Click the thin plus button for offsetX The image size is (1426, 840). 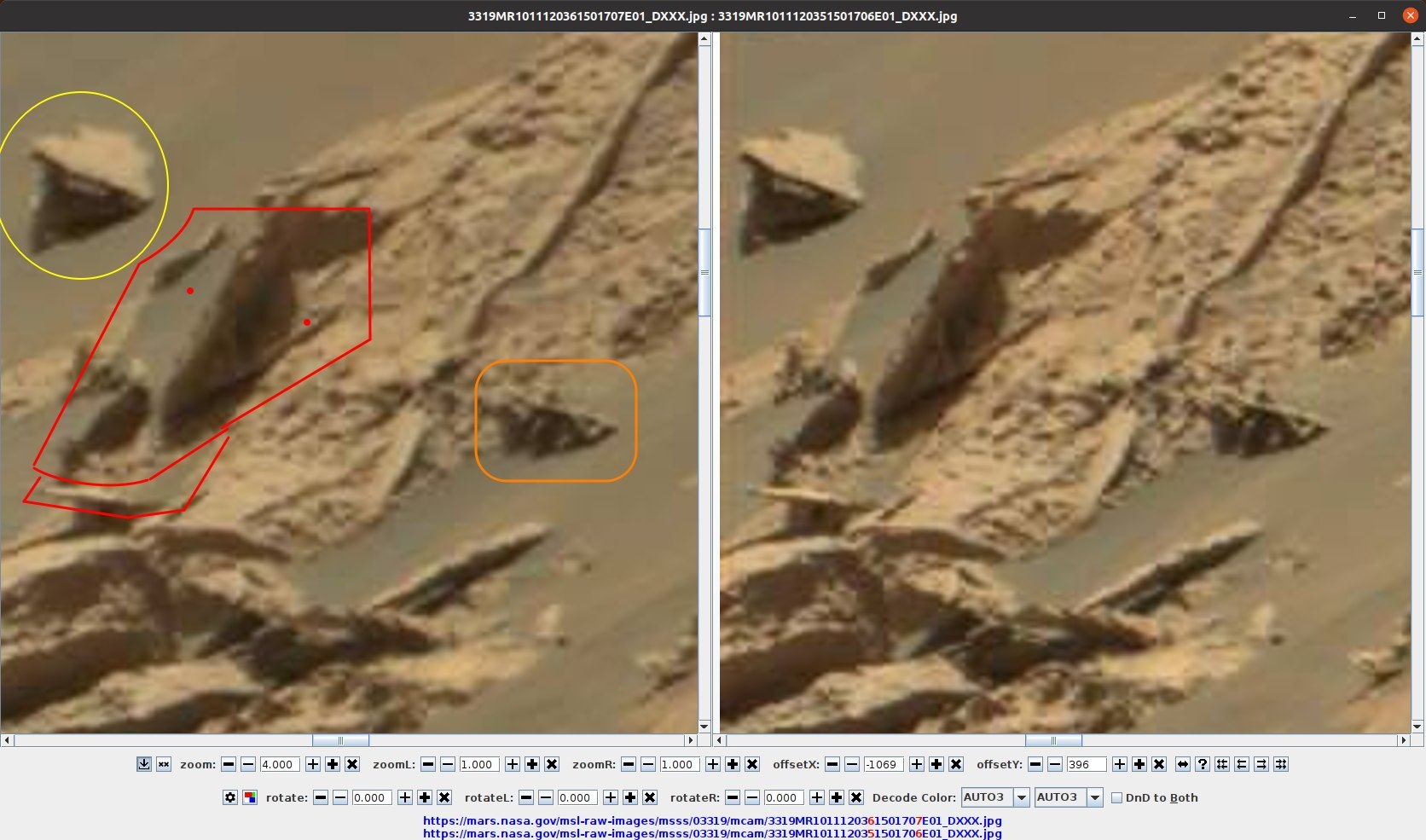(x=917, y=764)
